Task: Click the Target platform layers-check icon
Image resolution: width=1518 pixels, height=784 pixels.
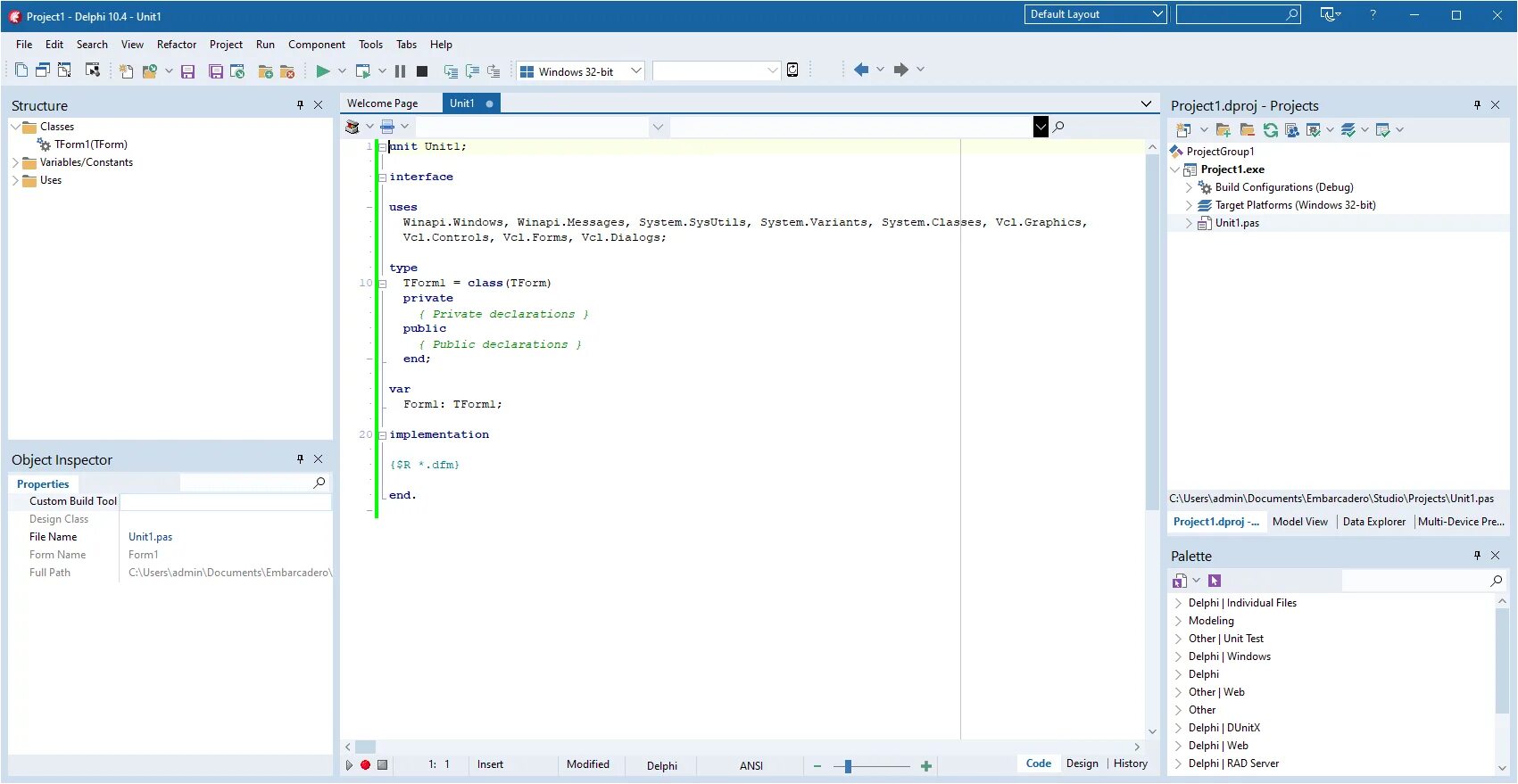Action: pos(1348,130)
